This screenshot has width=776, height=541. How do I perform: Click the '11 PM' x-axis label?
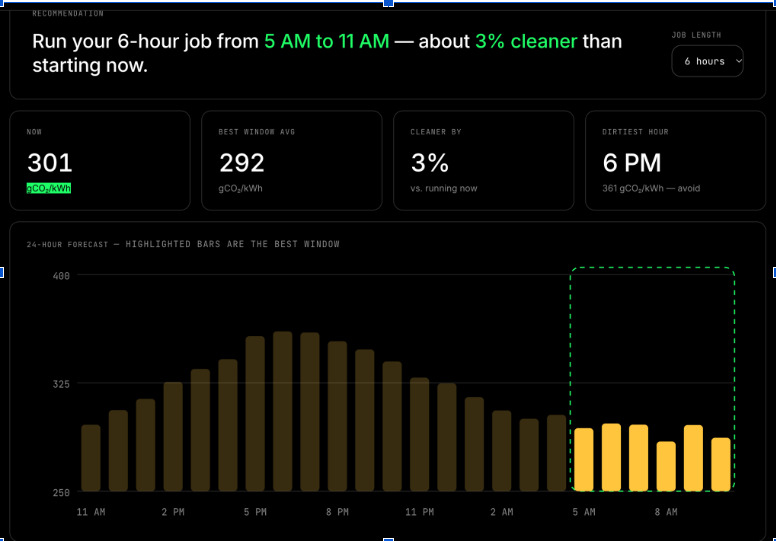tap(420, 512)
